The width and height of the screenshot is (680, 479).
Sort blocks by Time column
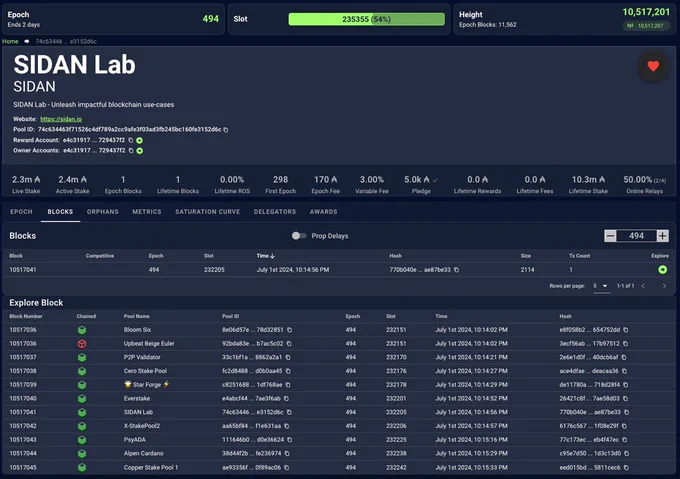(x=265, y=256)
